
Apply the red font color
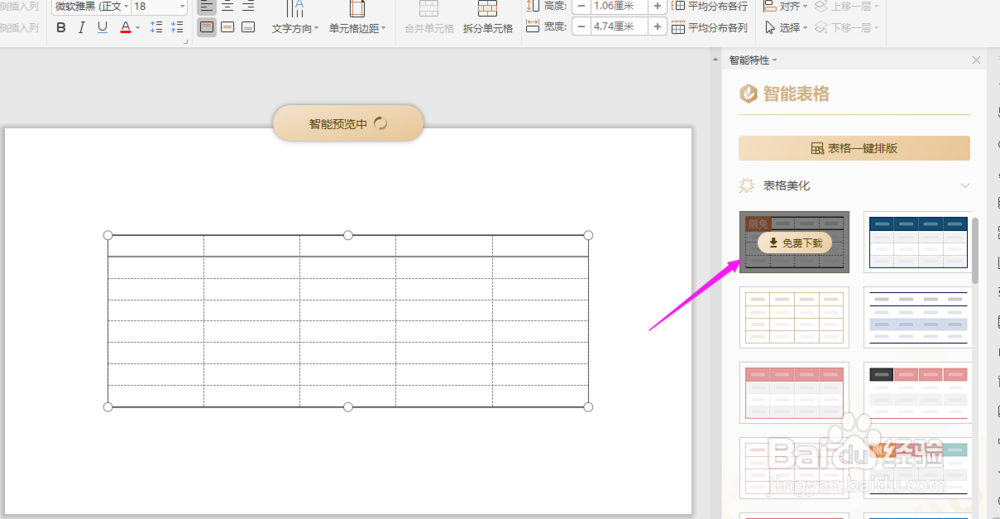[x=125, y=27]
